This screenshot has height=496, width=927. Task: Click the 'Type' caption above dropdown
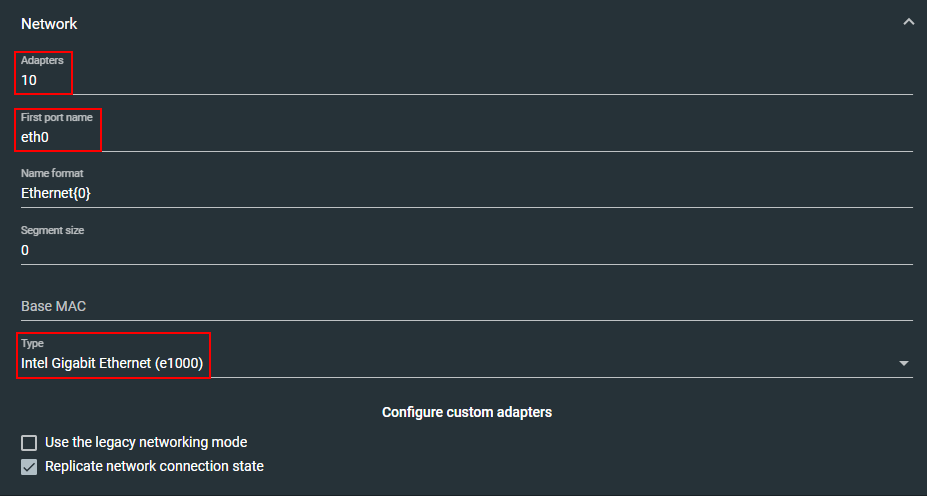(x=32, y=343)
